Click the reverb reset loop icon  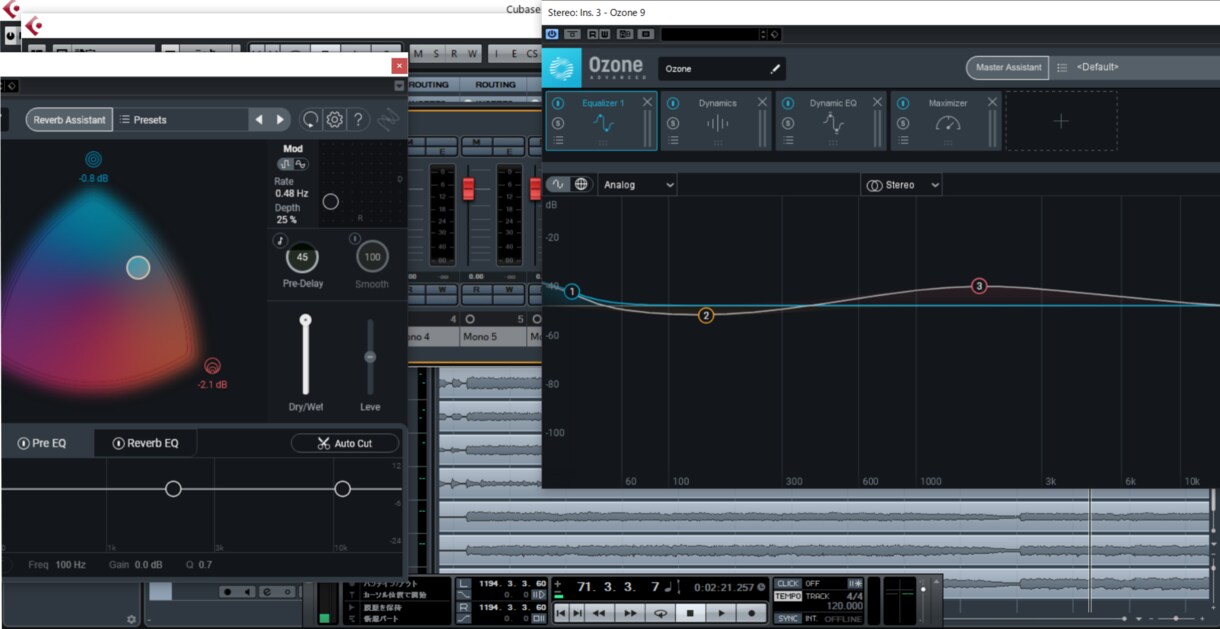pyautogui.click(x=311, y=119)
